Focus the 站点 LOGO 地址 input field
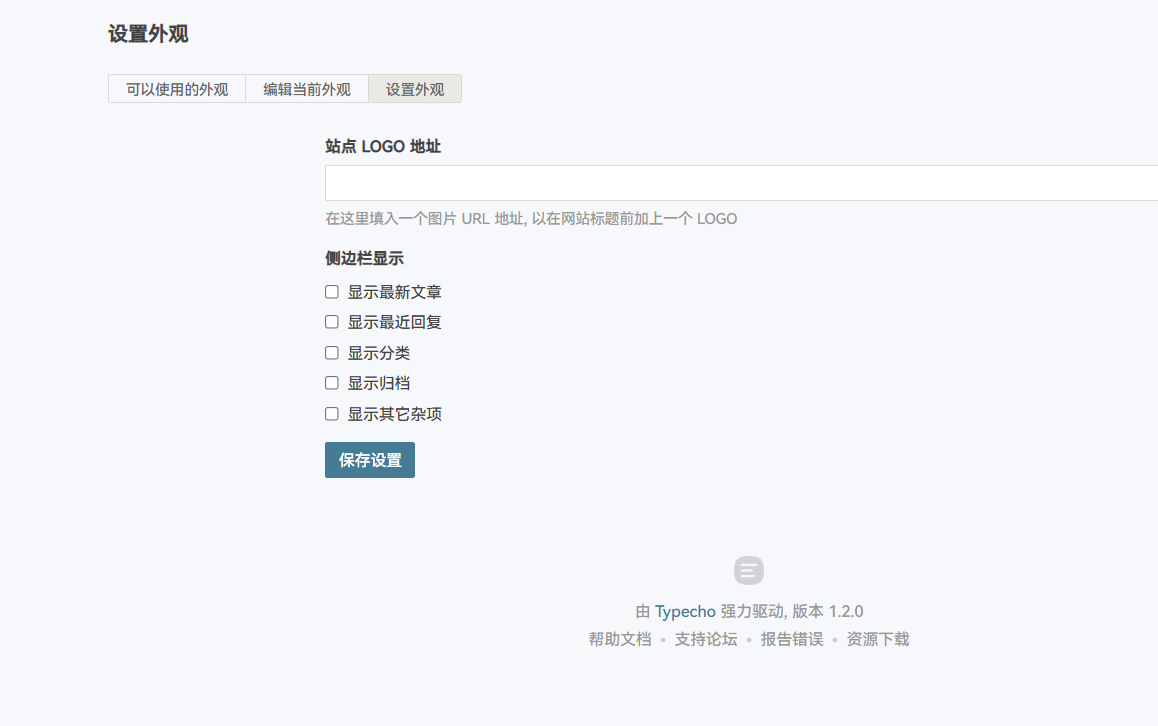1158x726 pixels. [700, 182]
